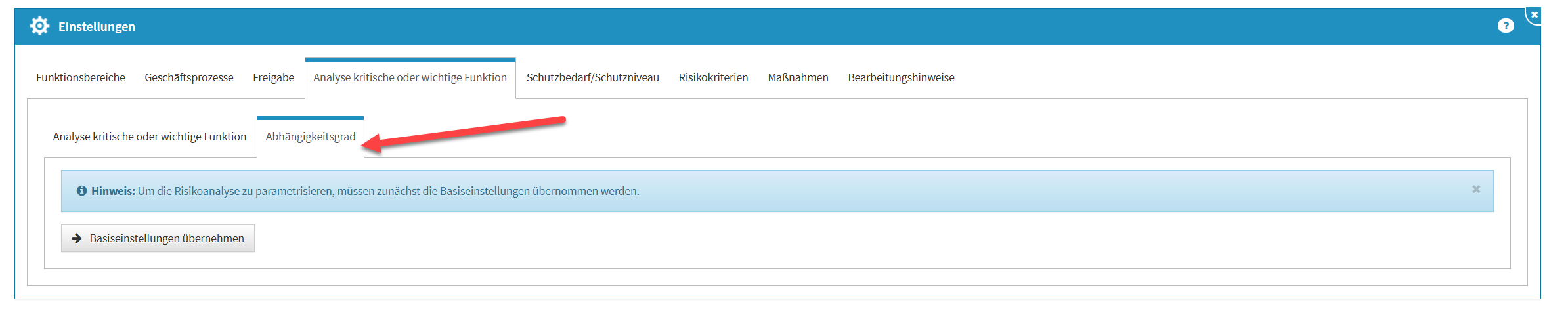
Task: Click the info icon beside Hinweis
Action: pos(82,191)
